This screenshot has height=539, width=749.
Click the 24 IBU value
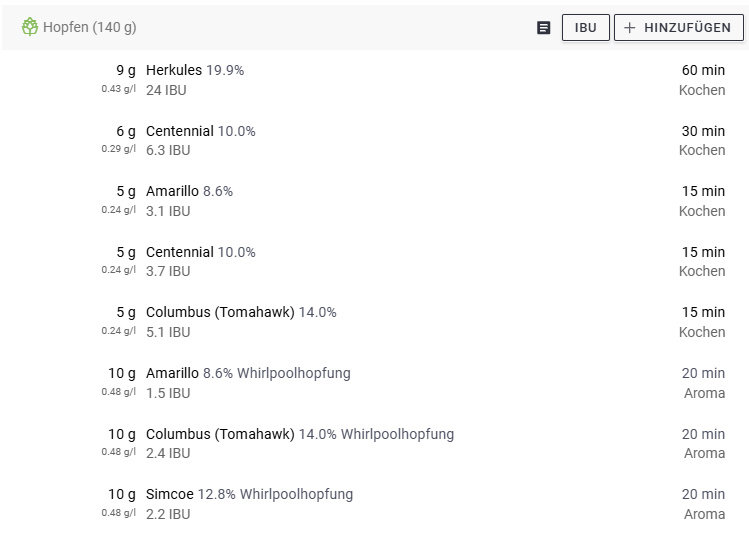click(x=166, y=90)
